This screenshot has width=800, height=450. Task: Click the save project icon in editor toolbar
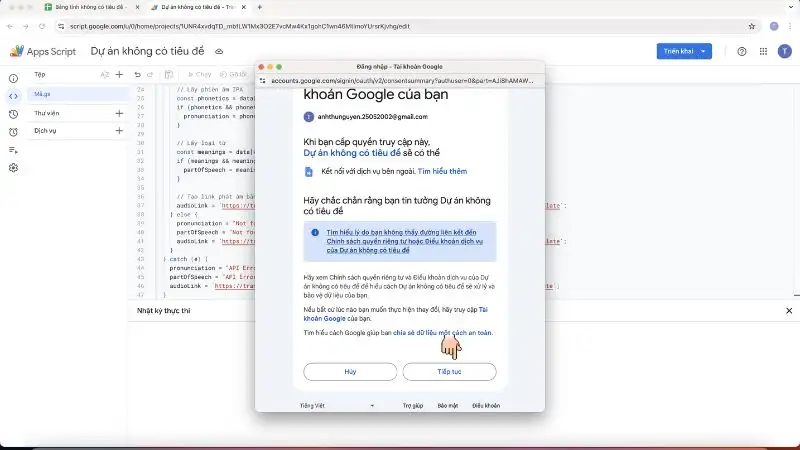169,74
